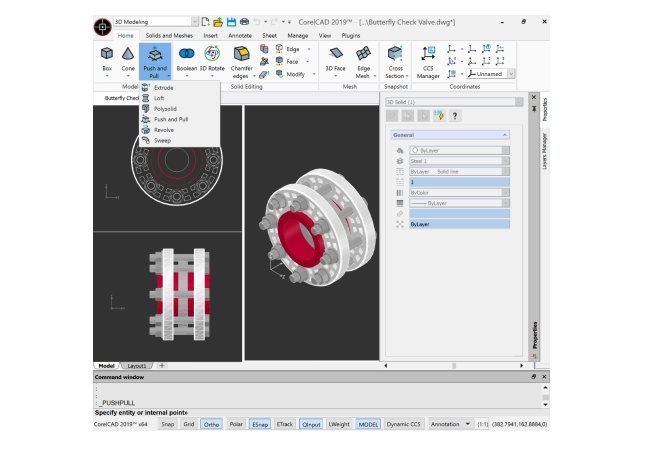
Task: Print the drawing using the printer icon
Action: click(244, 22)
